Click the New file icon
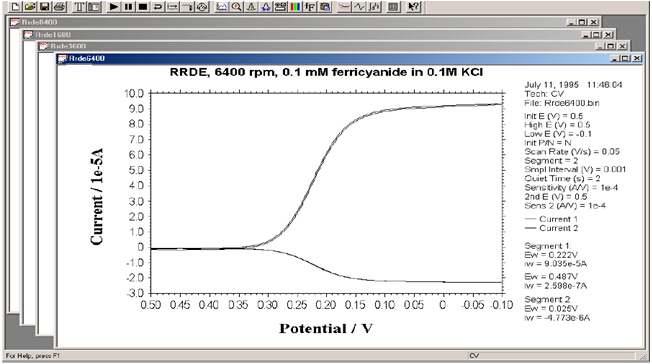Image resolution: width=652 pixels, height=364 pixels. point(15,6)
